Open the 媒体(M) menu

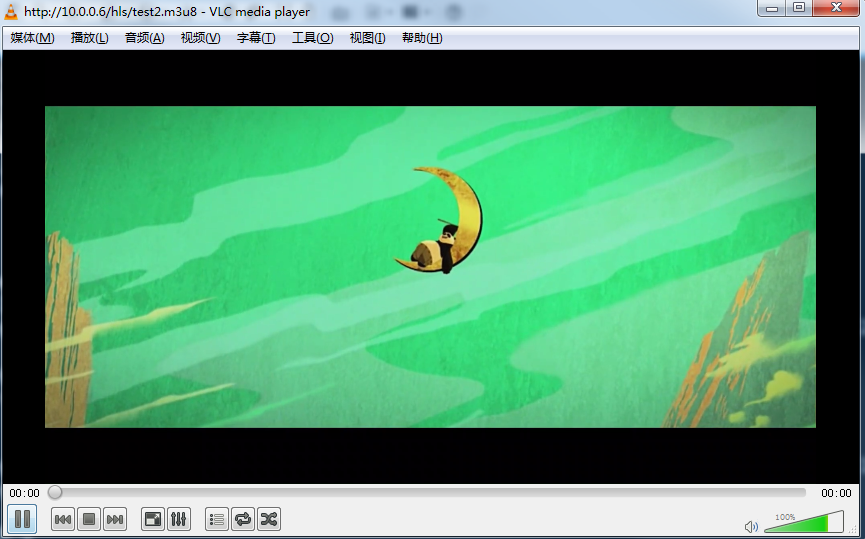(x=33, y=38)
